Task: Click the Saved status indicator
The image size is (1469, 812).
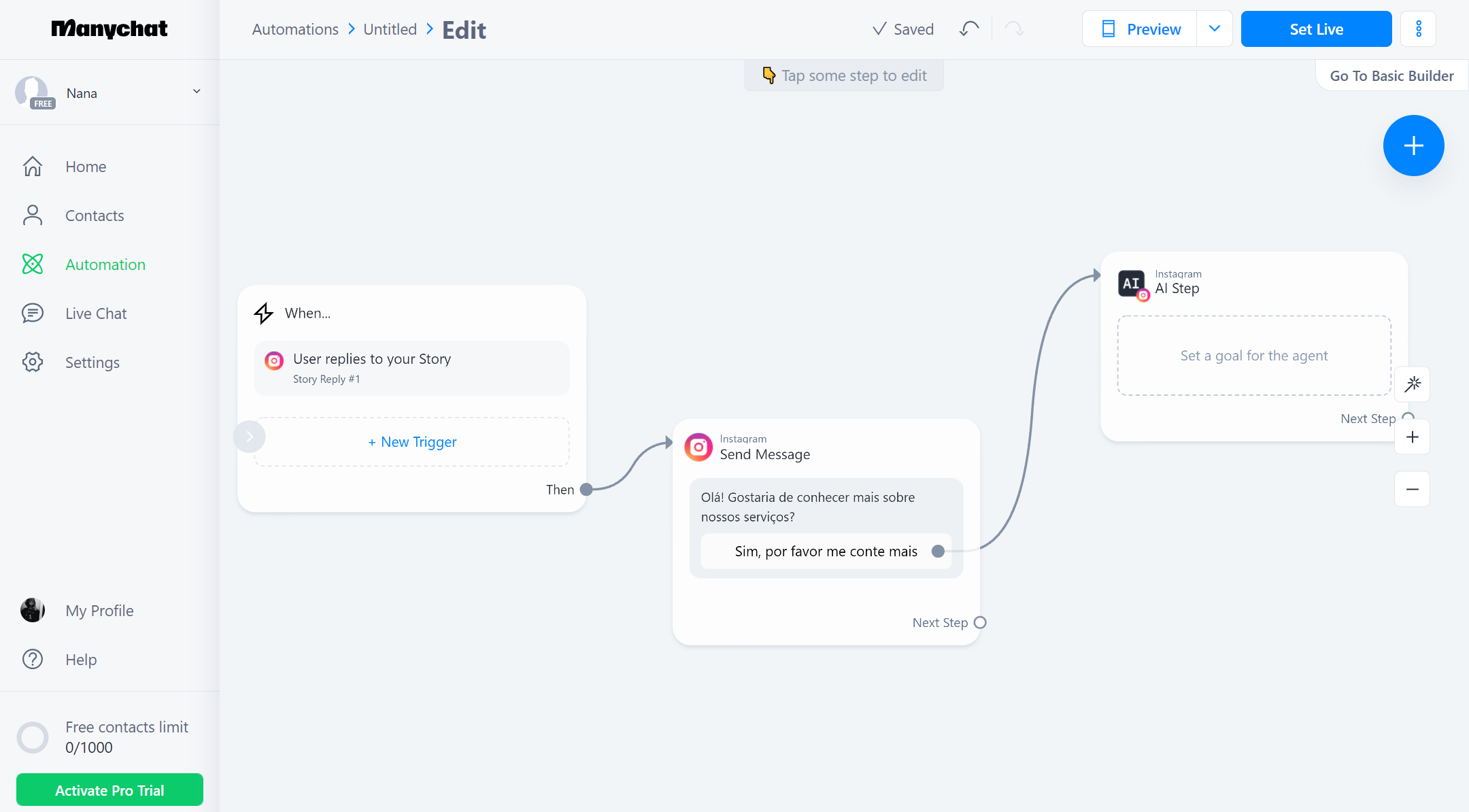Action: pos(902,29)
